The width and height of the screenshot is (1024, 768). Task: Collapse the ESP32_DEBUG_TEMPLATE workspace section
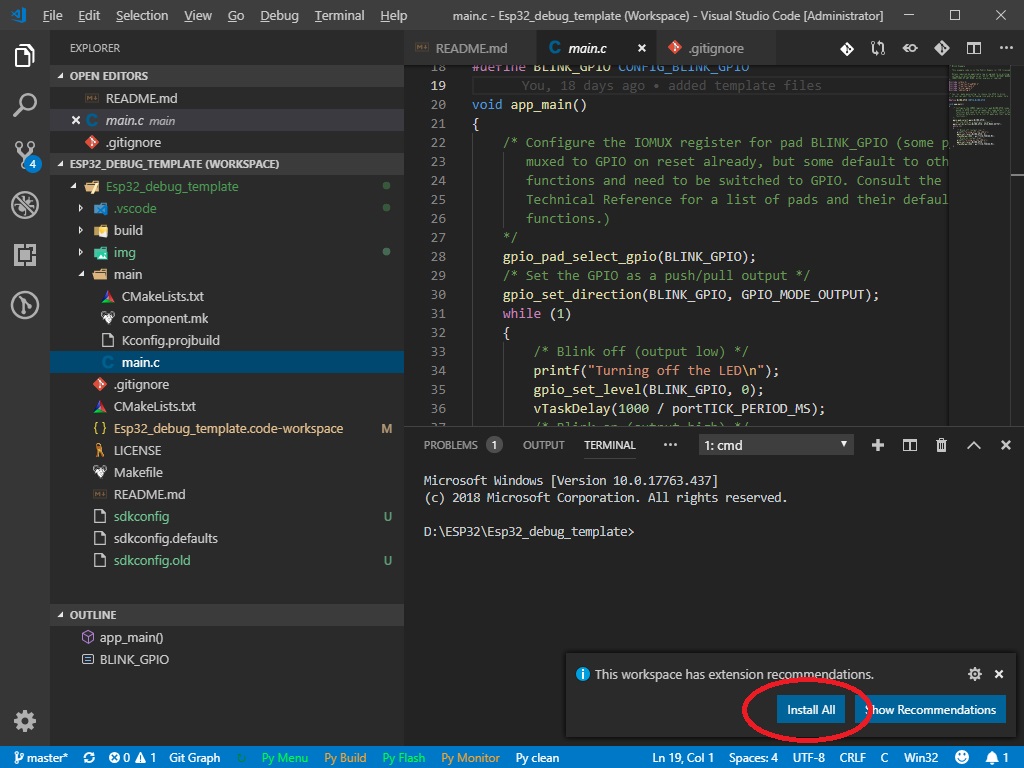[x=61, y=164]
